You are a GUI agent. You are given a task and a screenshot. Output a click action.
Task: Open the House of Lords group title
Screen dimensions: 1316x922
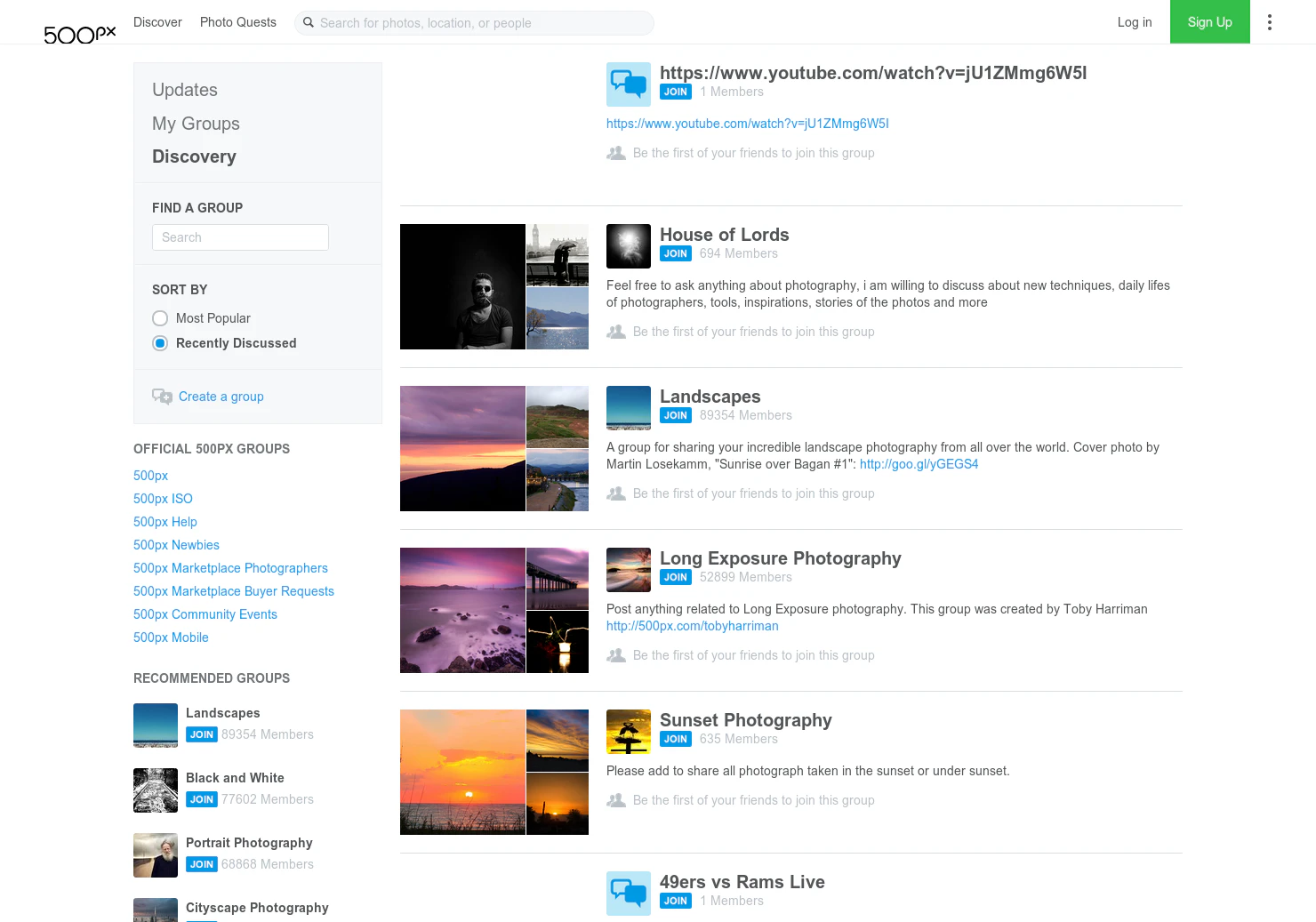coord(725,235)
